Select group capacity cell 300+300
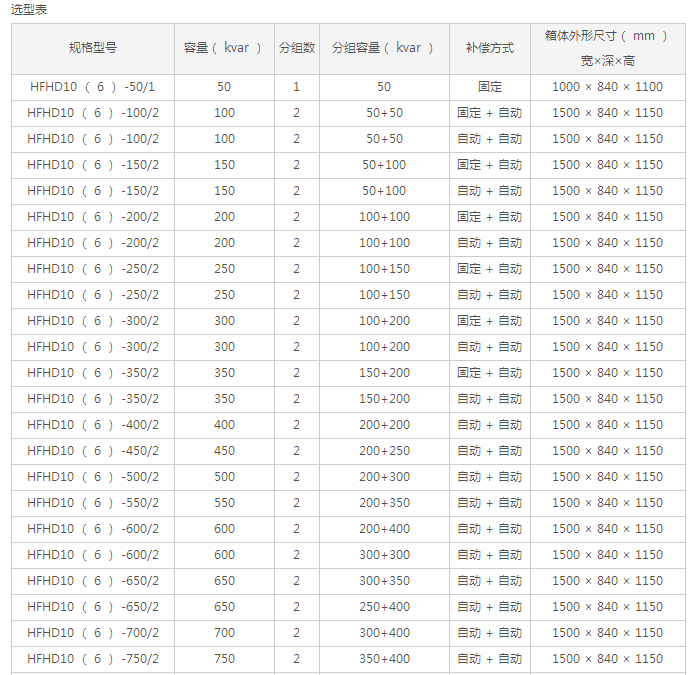The height and width of the screenshot is (675, 691). click(x=384, y=555)
